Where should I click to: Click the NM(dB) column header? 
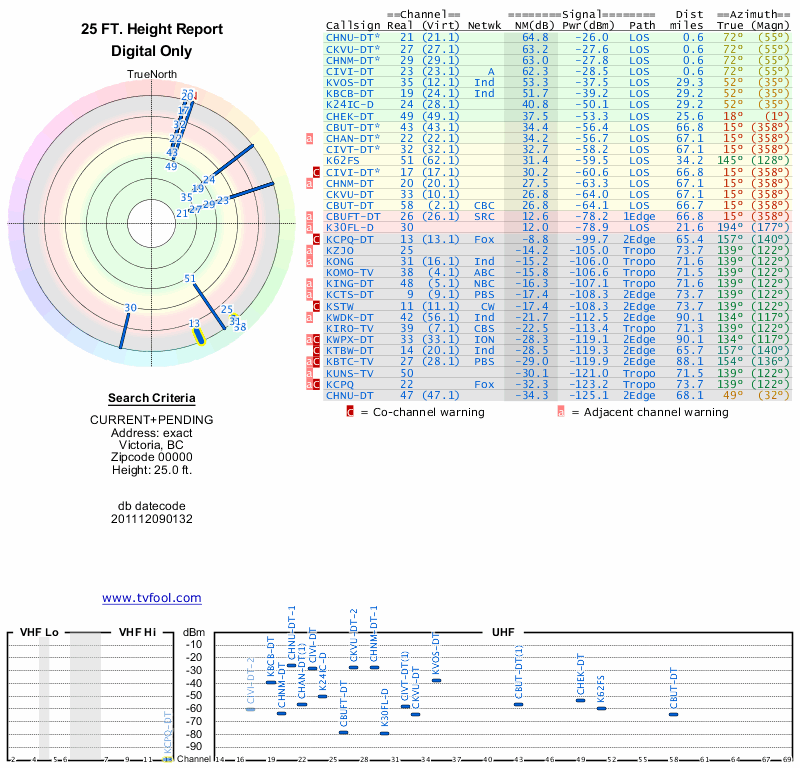click(534, 26)
